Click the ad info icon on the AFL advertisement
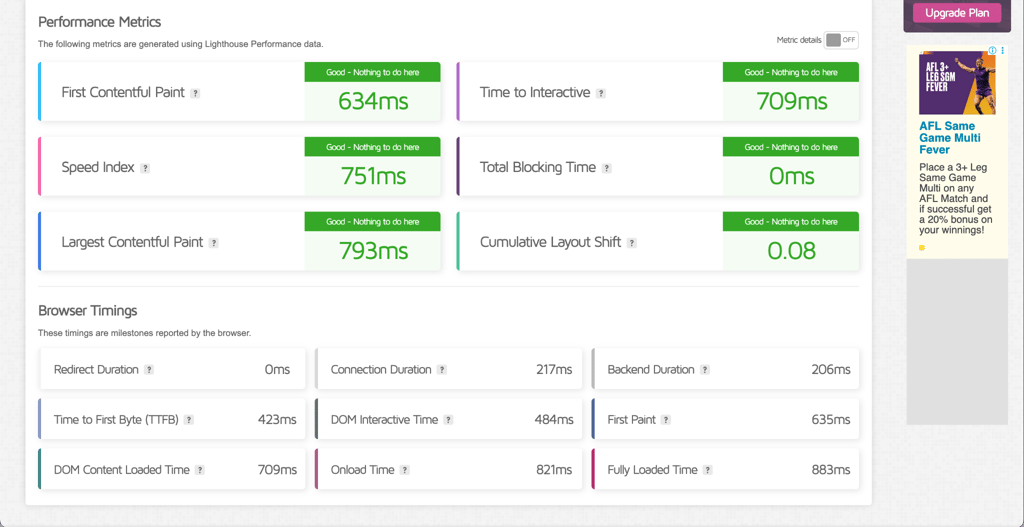1024x527 pixels. 991,50
